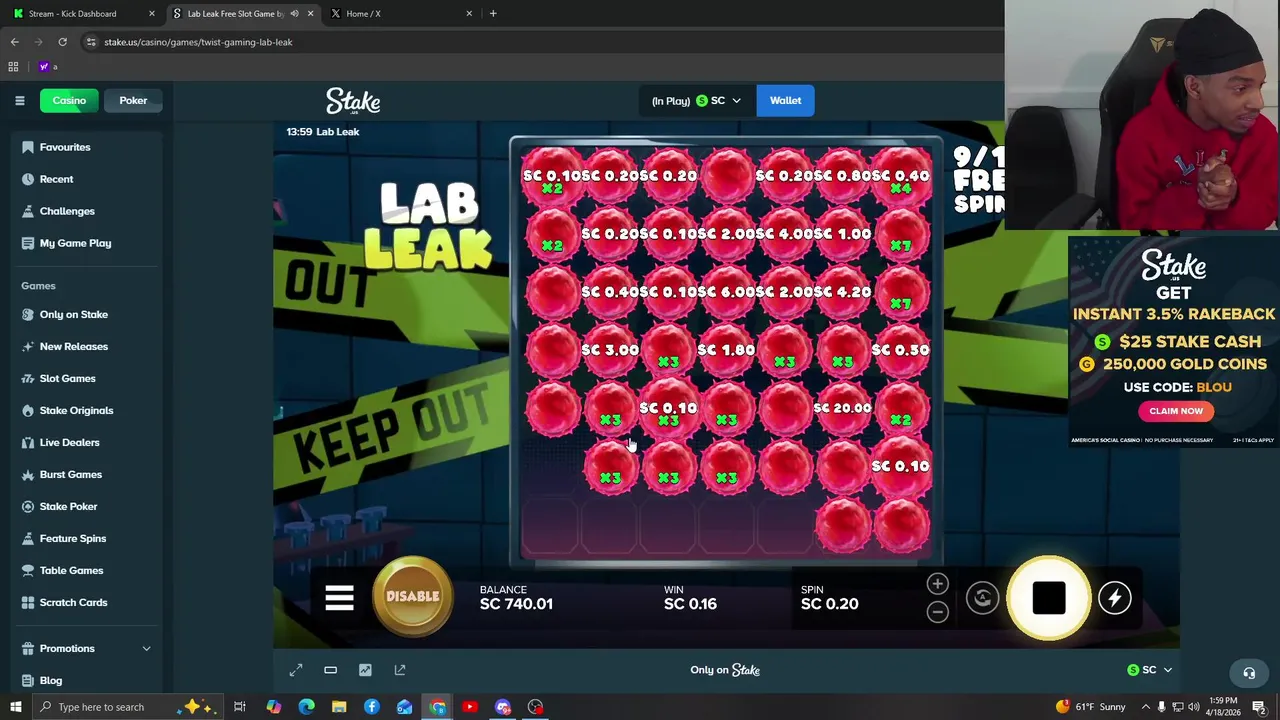Open Favourites in the sidebar
Image resolution: width=1280 pixels, height=720 pixels.
pyautogui.click(x=65, y=147)
